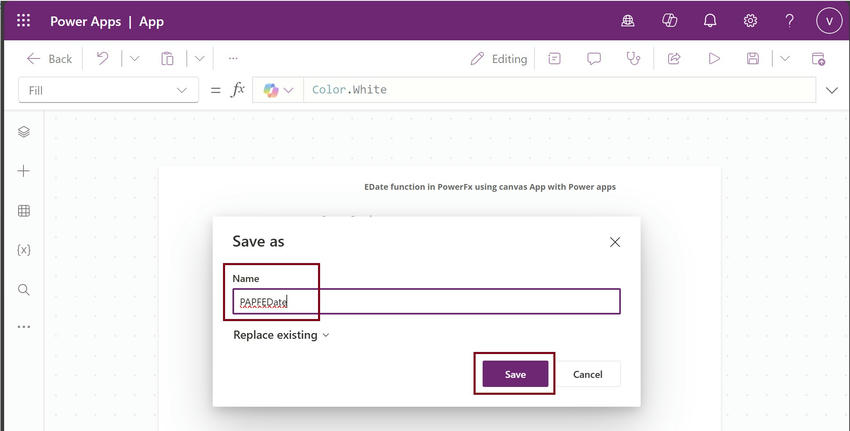Click the Paste clipboard icon
850x431 pixels.
coord(168,58)
